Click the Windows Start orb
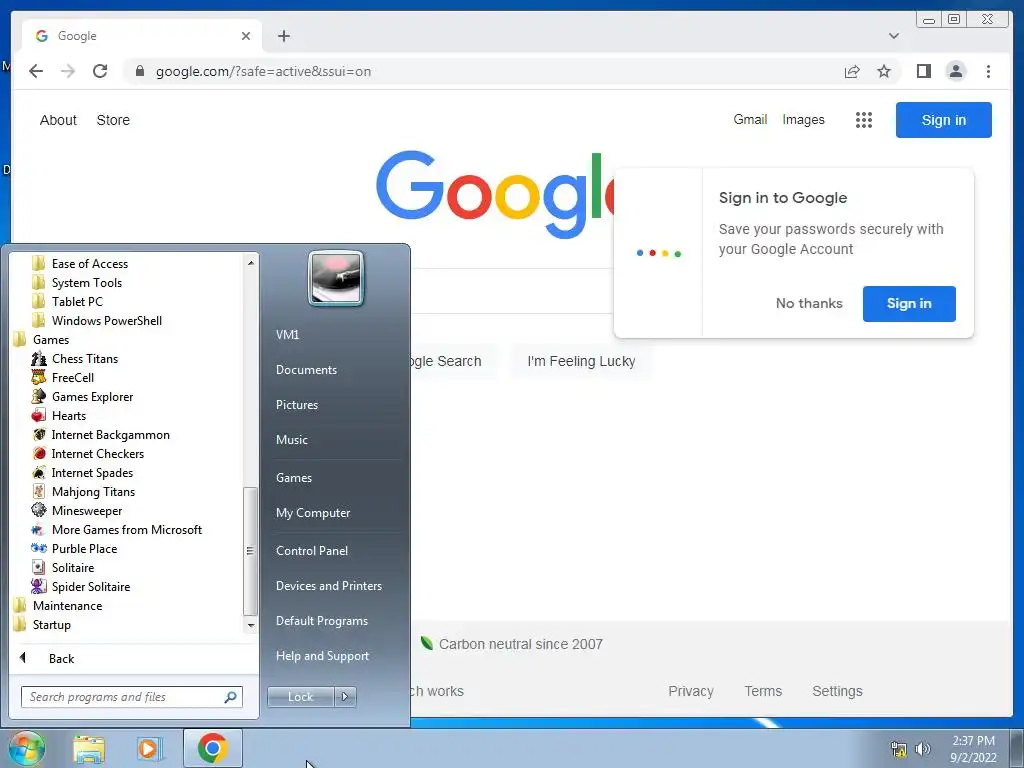The width and height of the screenshot is (1024, 768). click(26, 748)
